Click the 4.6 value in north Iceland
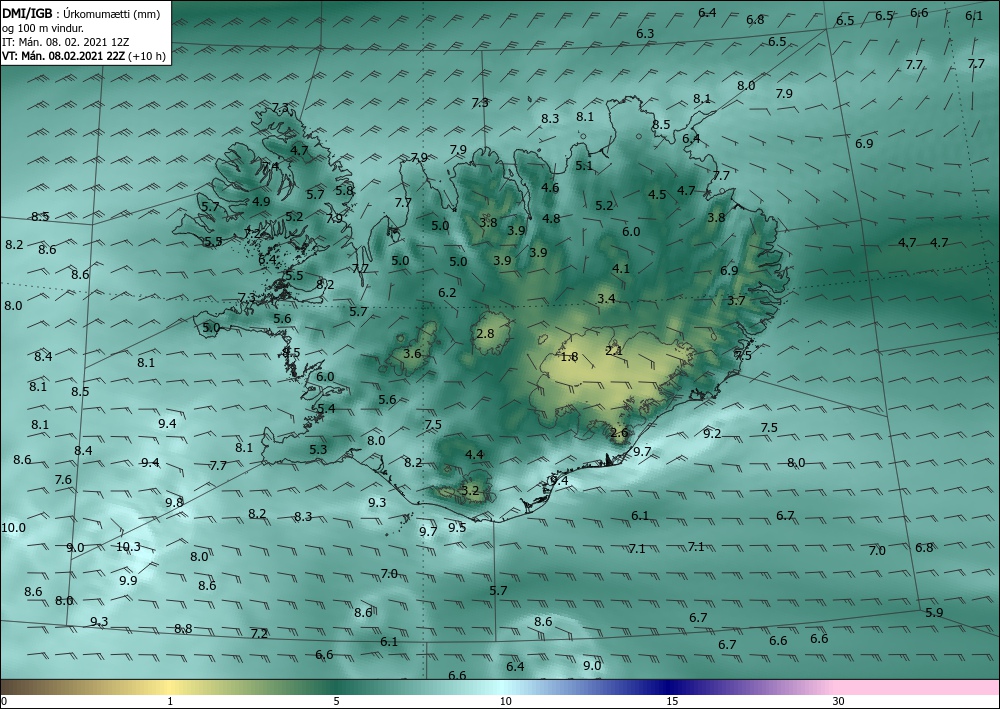 (550, 187)
